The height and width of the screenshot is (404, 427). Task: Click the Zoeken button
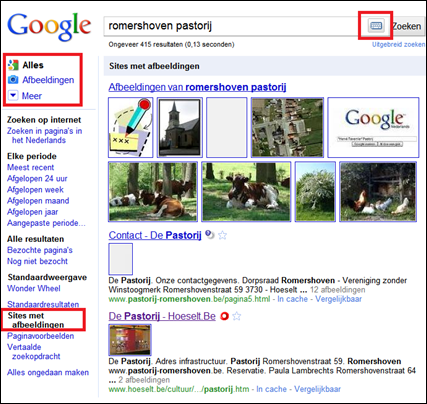click(407, 26)
